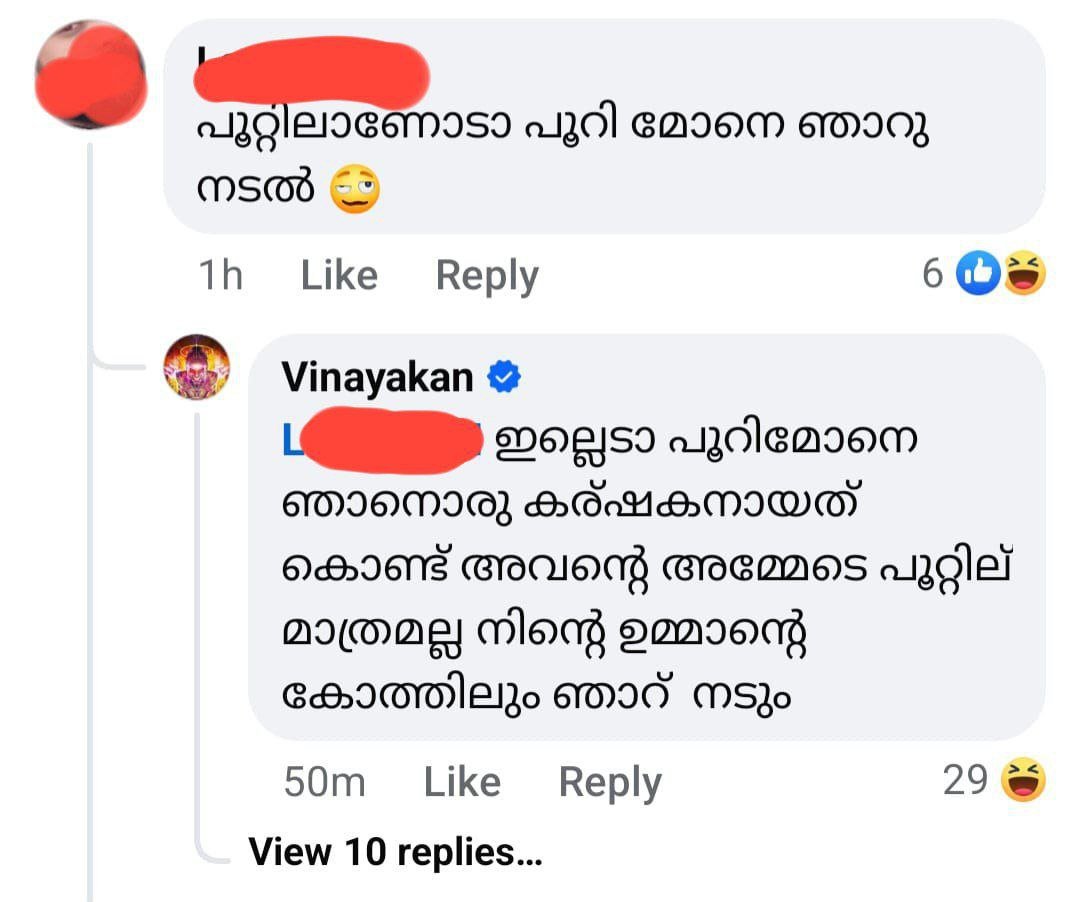Click the laughing reaction emoji beside count 6

coord(1024,274)
